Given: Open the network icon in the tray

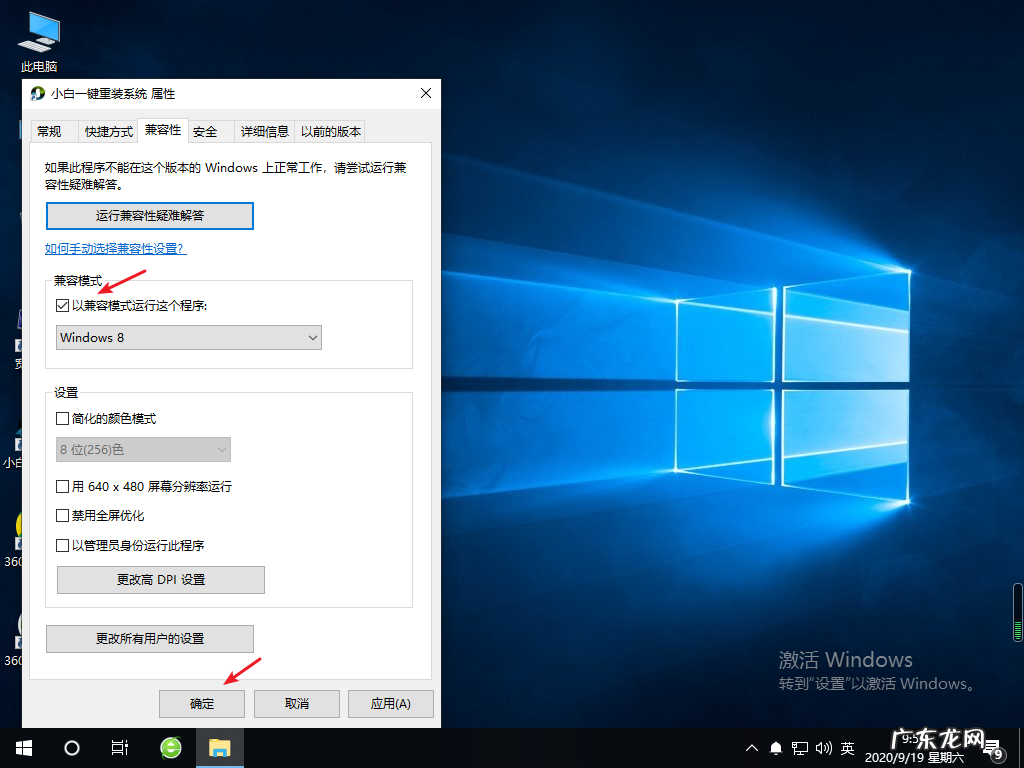Looking at the screenshot, I should click(x=799, y=747).
